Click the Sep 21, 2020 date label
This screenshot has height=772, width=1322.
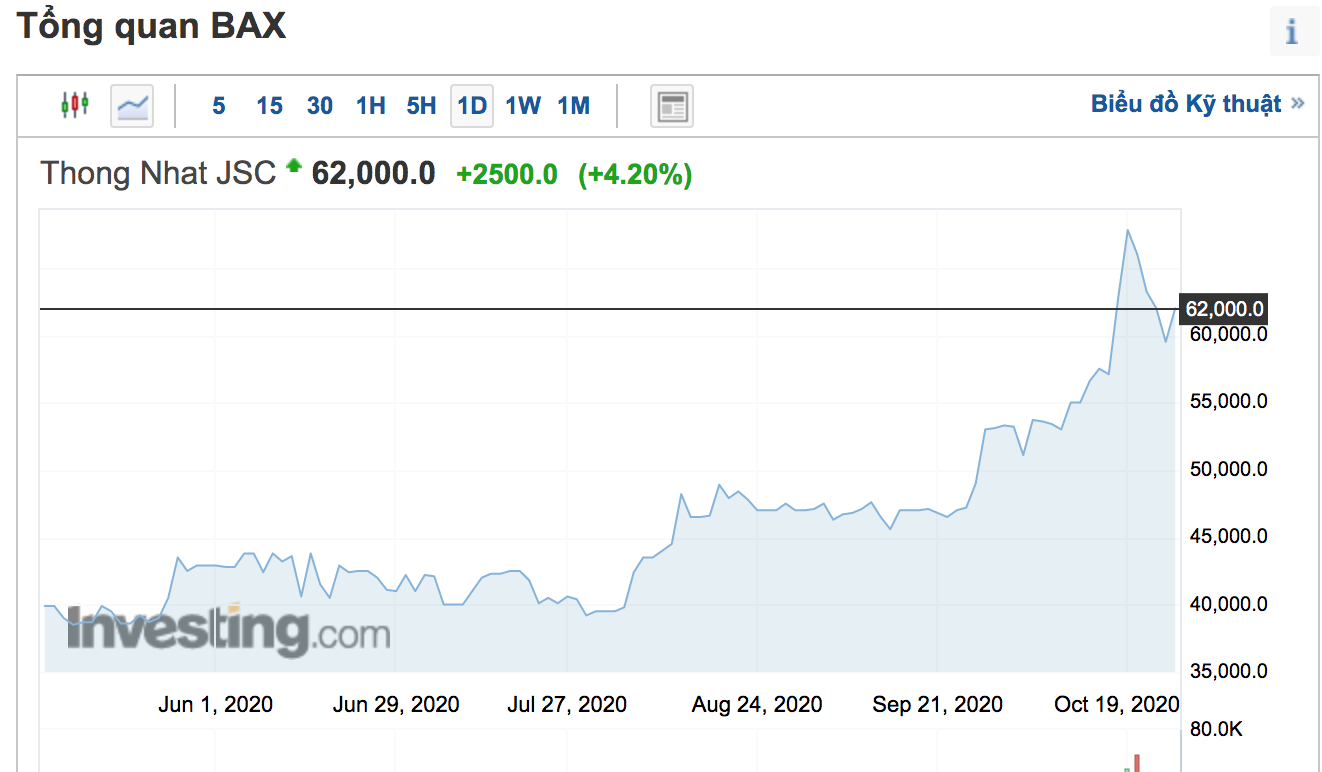938,705
